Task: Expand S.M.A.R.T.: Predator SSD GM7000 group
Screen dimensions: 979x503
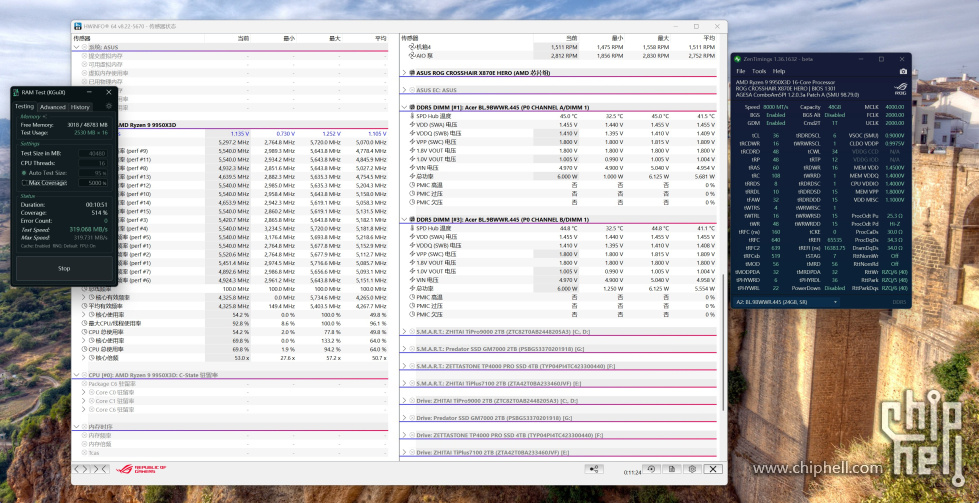Action: (x=404, y=349)
